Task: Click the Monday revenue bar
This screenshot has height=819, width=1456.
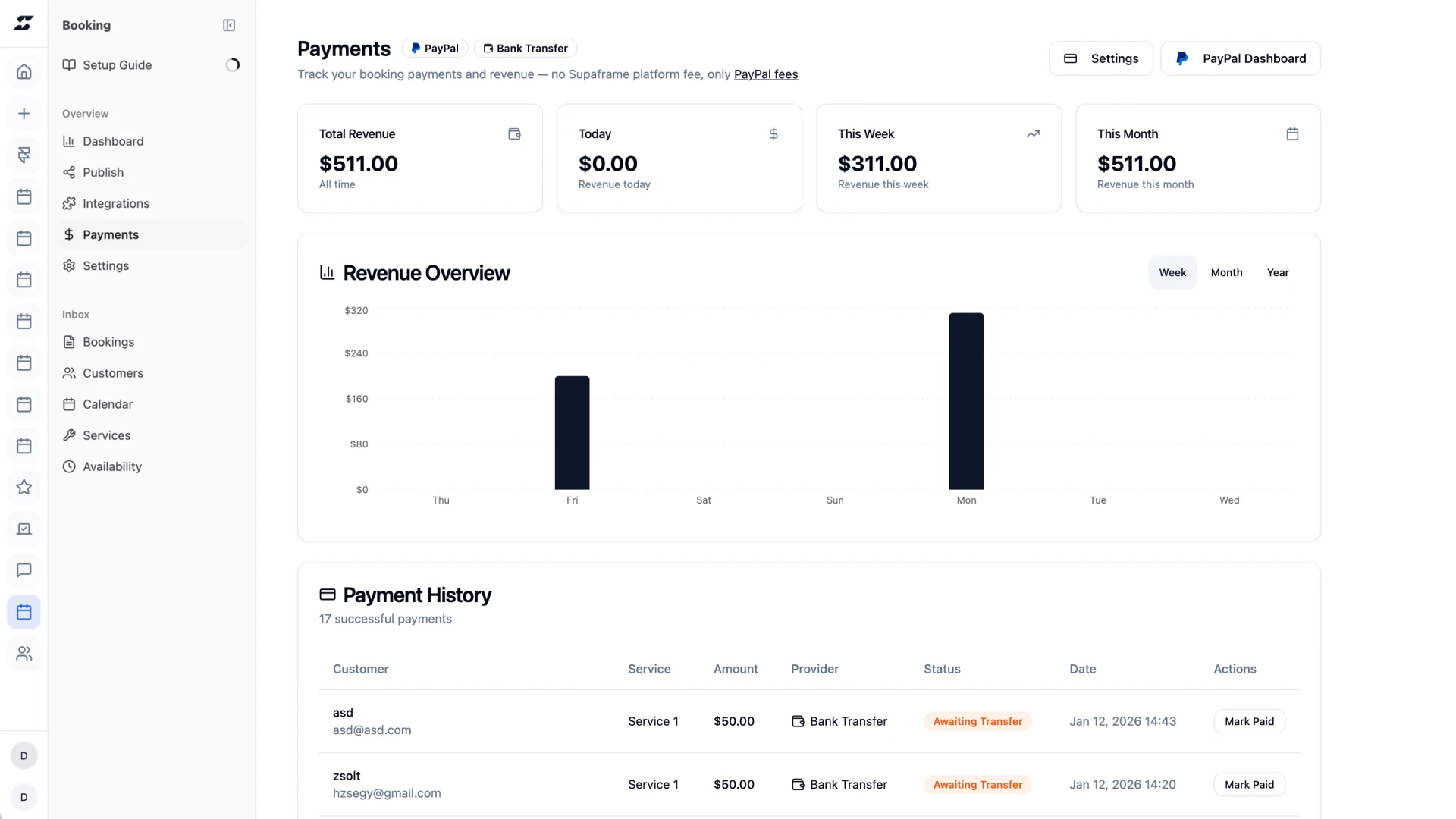Action: (966, 400)
